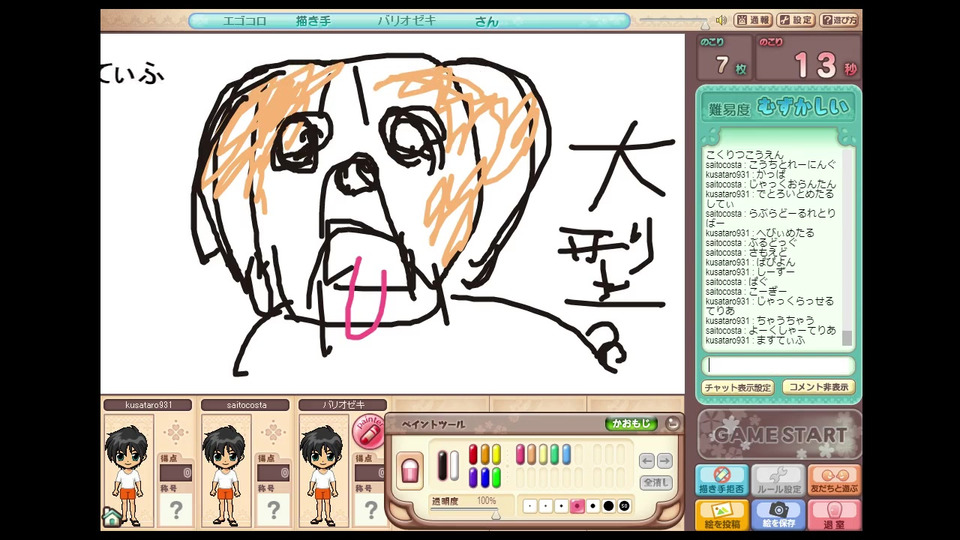
Task: Select the fifth brush size dot
Action: [x=593, y=506]
